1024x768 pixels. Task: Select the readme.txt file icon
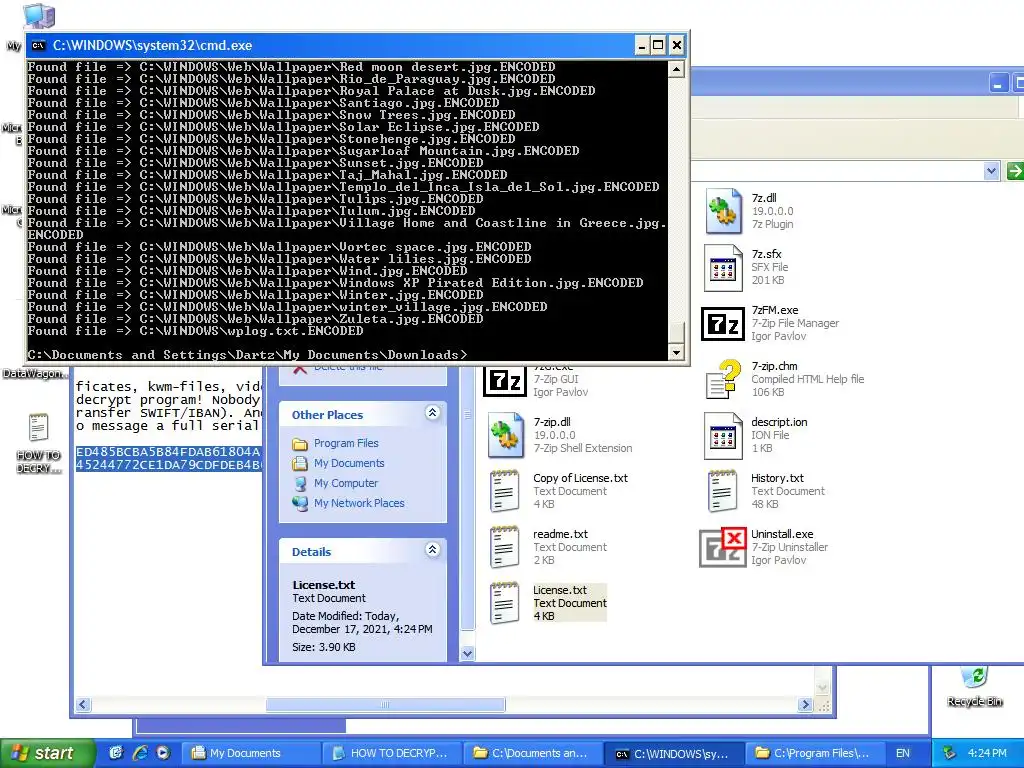tap(504, 547)
